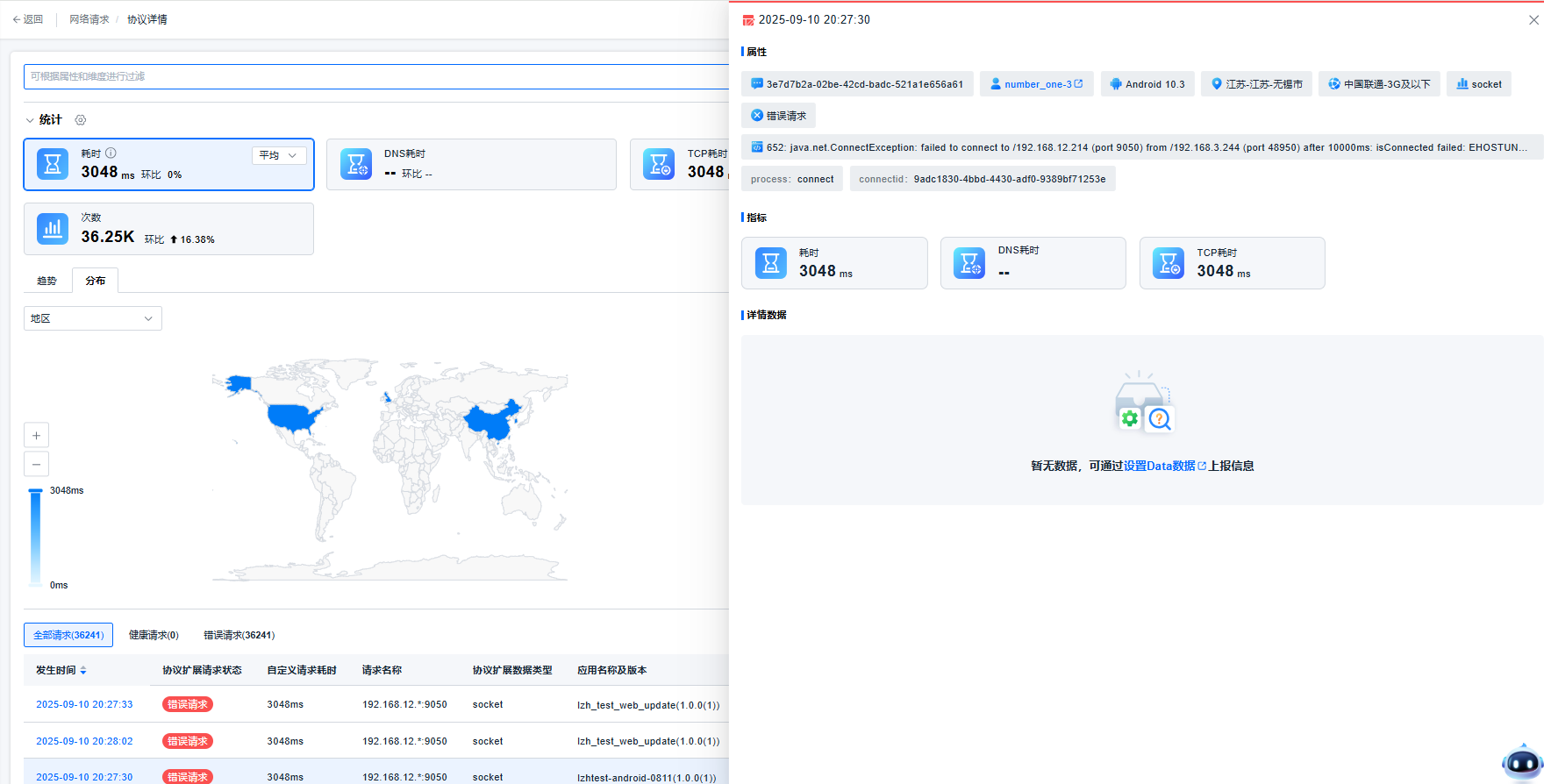Click the map zoom-in plus button
The image size is (1544, 784).
[x=36, y=435]
